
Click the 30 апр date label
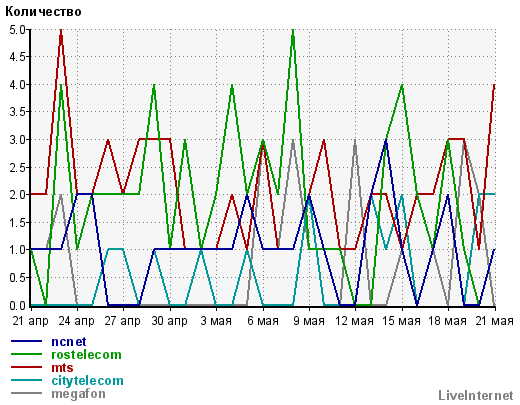pyautogui.click(x=169, y=321)
